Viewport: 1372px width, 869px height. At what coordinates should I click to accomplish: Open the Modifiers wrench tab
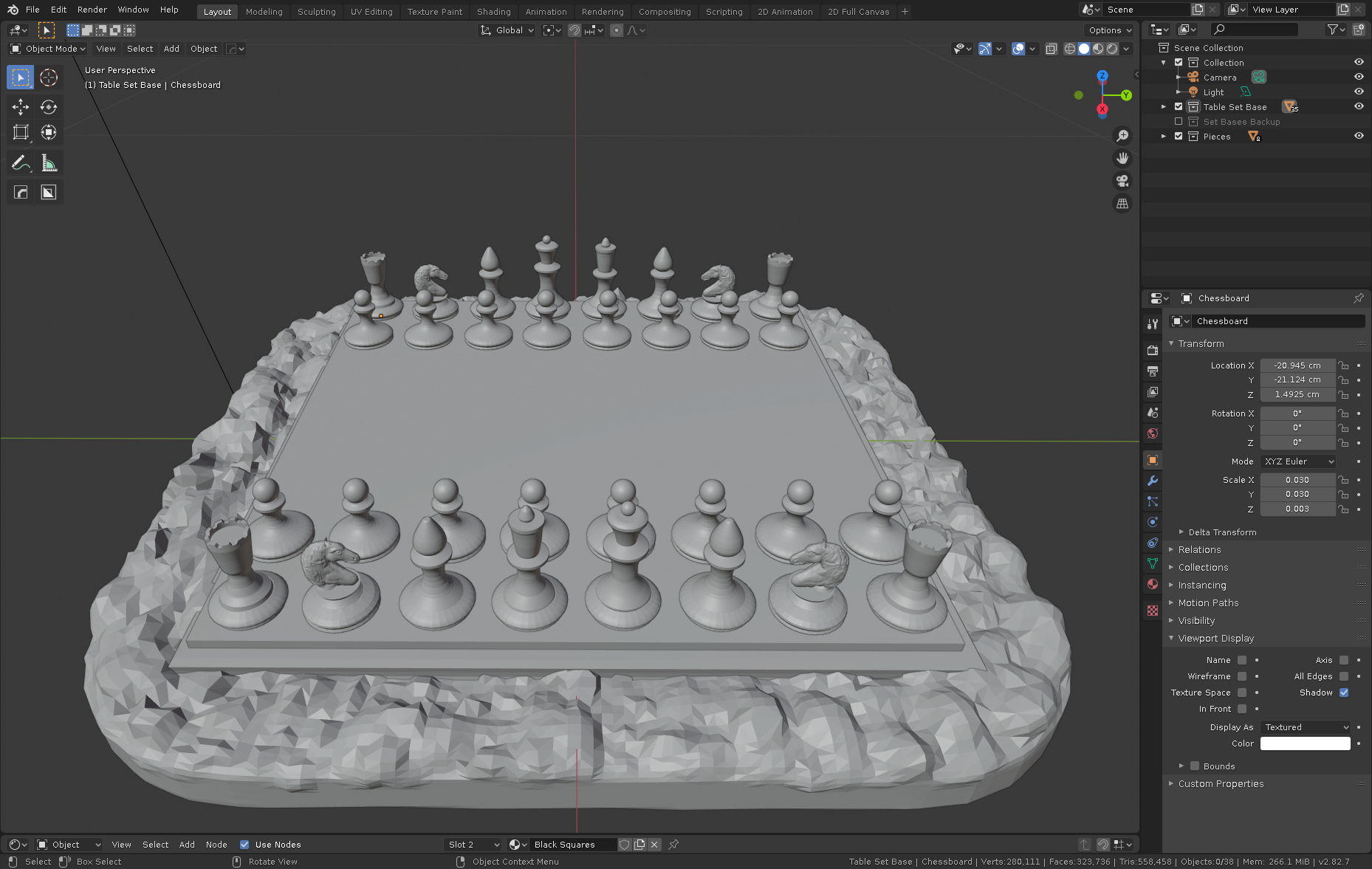pyautogui.click(x=1153, y=481)
